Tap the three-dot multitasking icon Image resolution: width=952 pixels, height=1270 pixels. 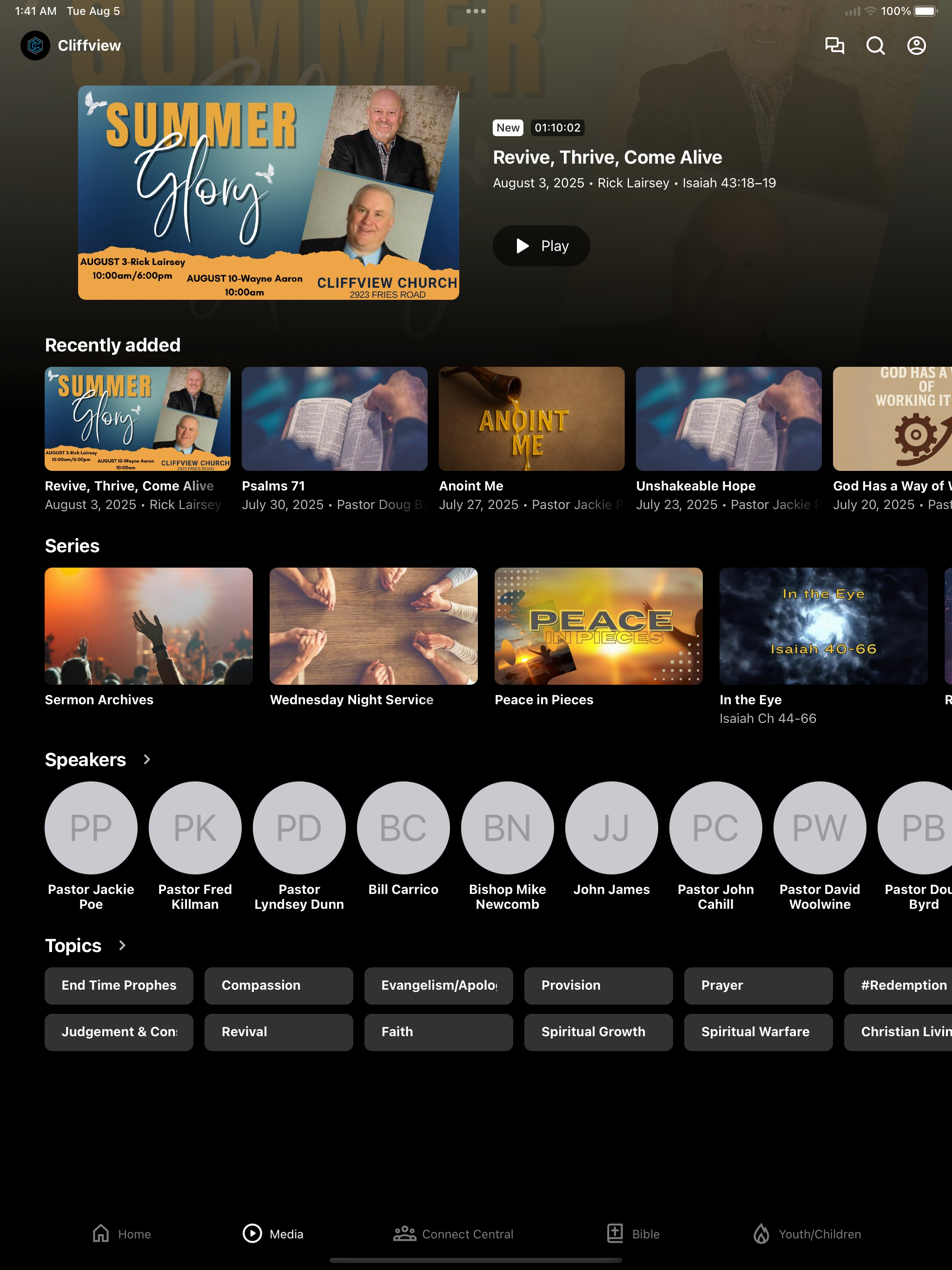coord(476,11)
